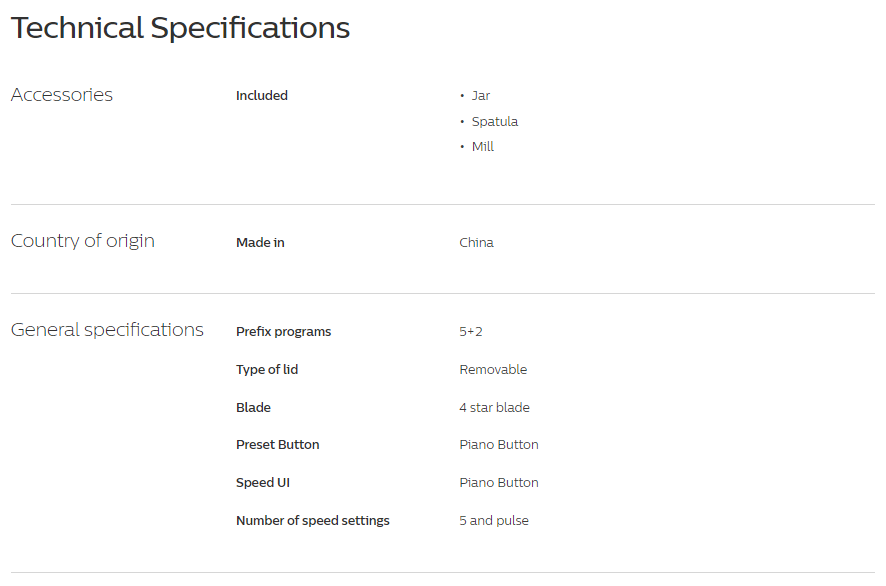Click the Prefix programs label

(284, 332)
